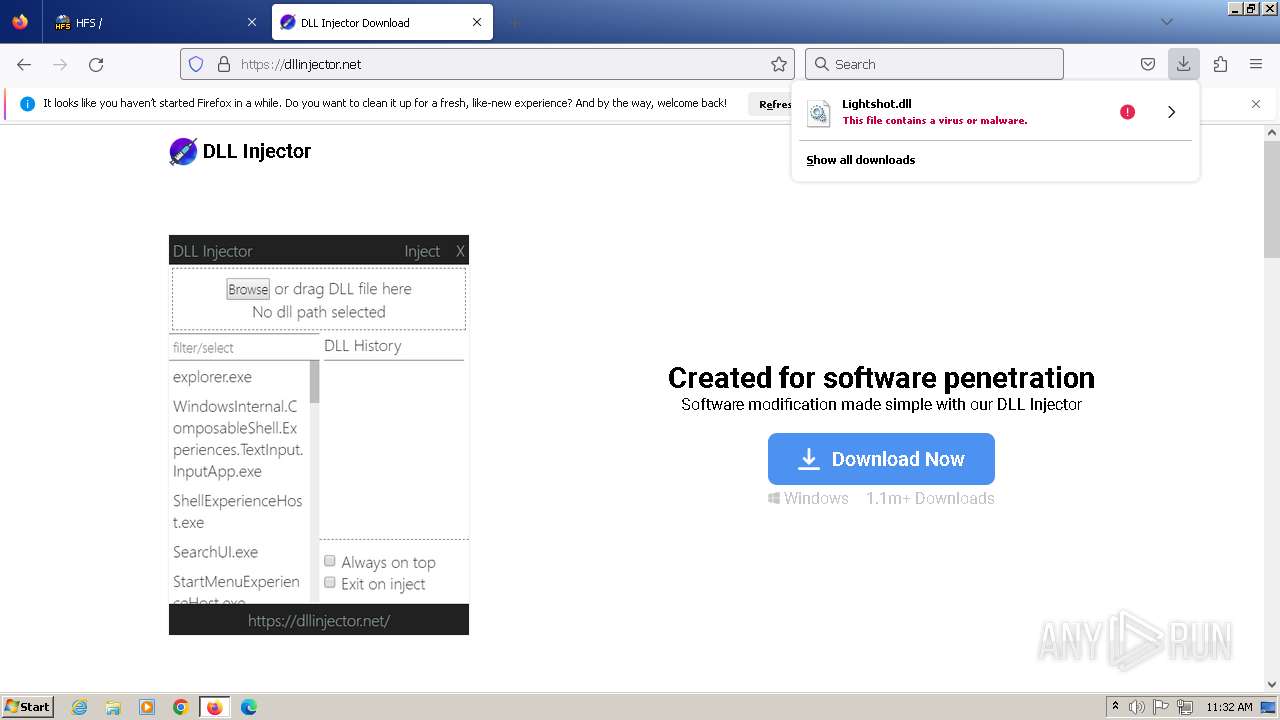
Task: Click the volume speaker tray icon
Action: tap(1137, 707)
